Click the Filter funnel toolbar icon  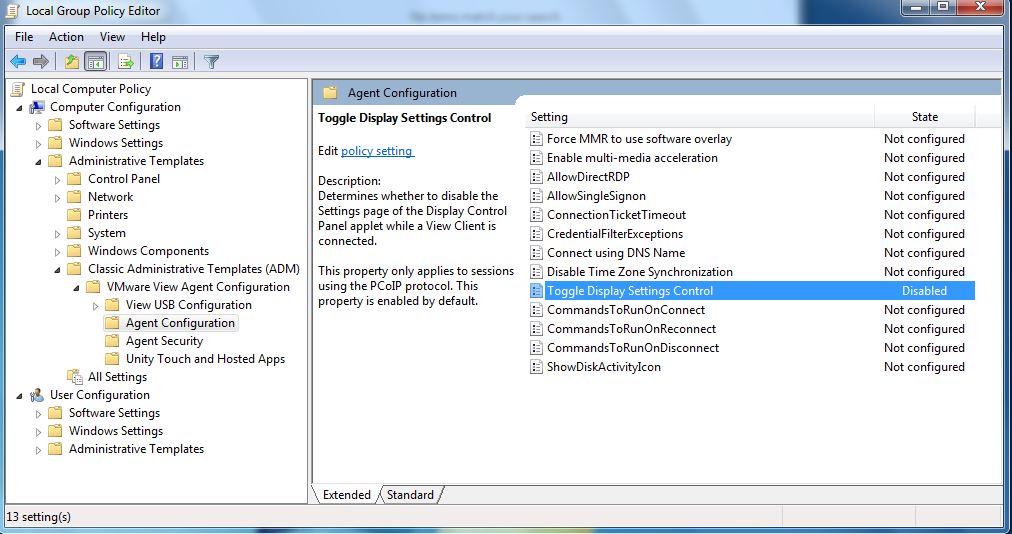[x=211, y=62]
